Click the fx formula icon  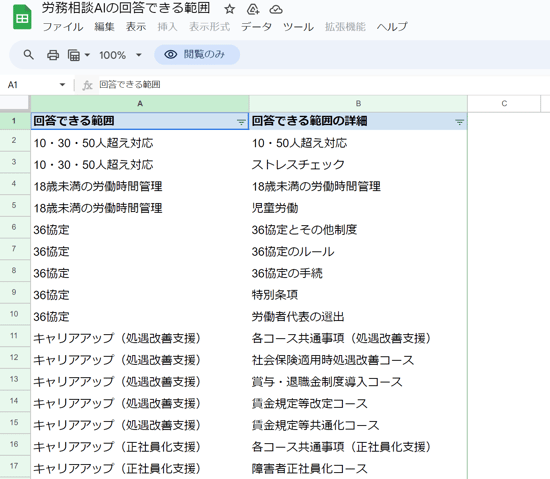click(87, 85)
